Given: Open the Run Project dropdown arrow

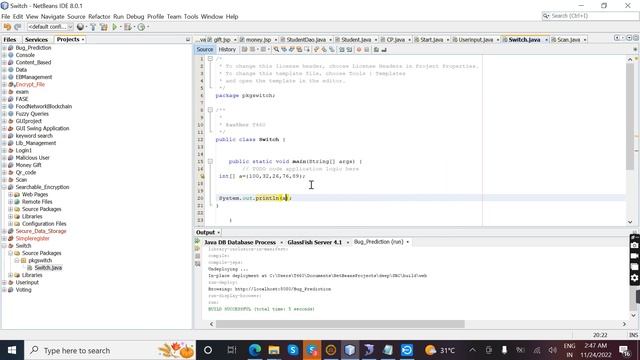Looking at the screenshot, I should click(x=121, y=27).
